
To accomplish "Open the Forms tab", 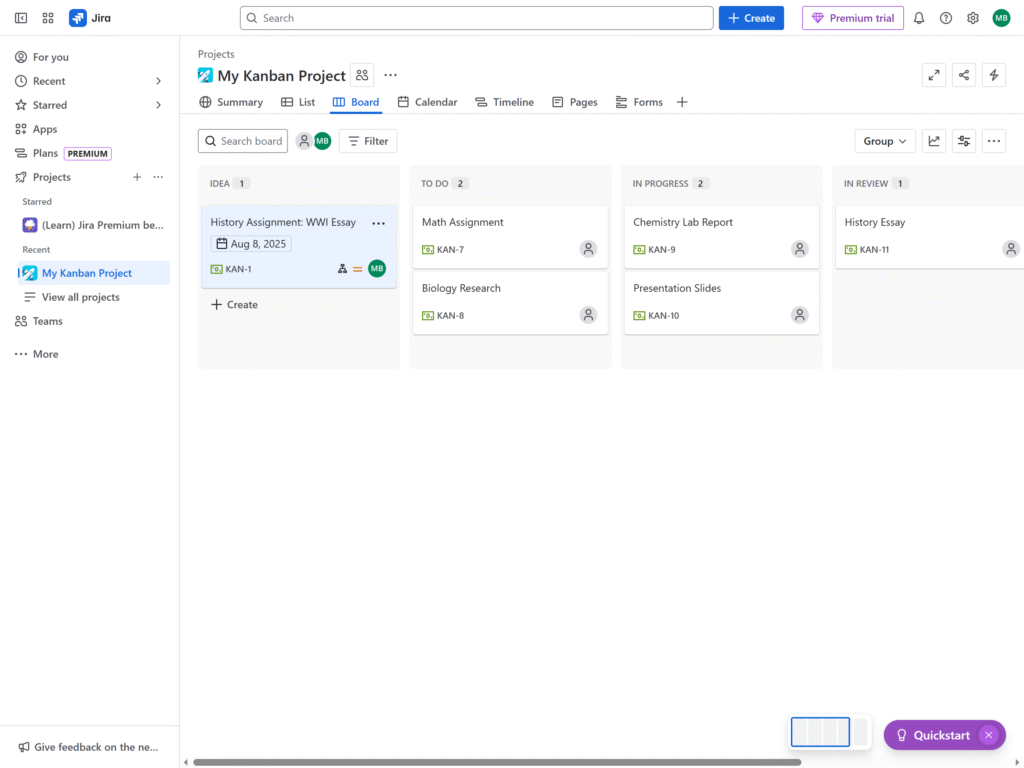I will click(639, 102).
